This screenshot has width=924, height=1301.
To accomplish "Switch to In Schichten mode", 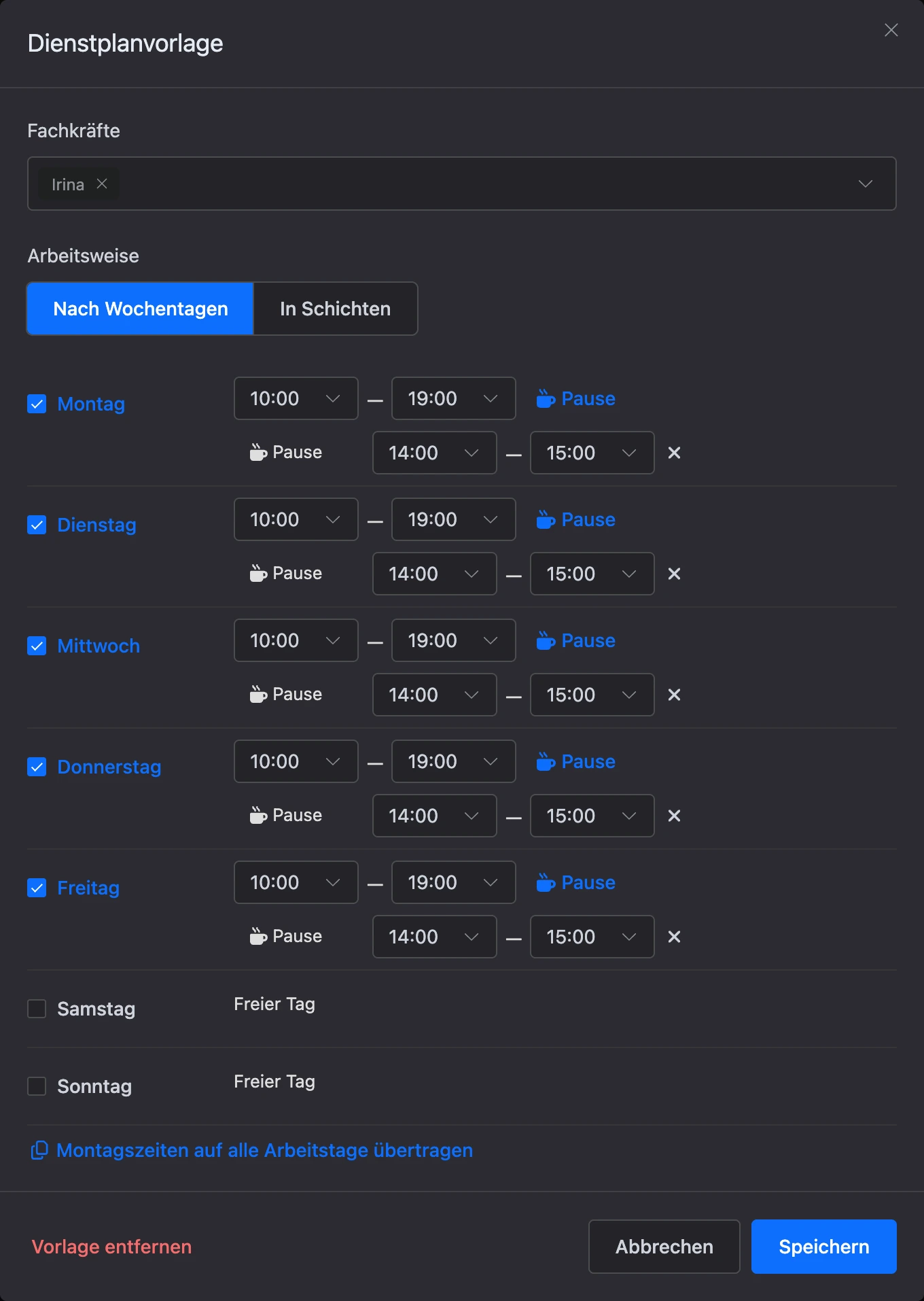I will coord(336,309).
